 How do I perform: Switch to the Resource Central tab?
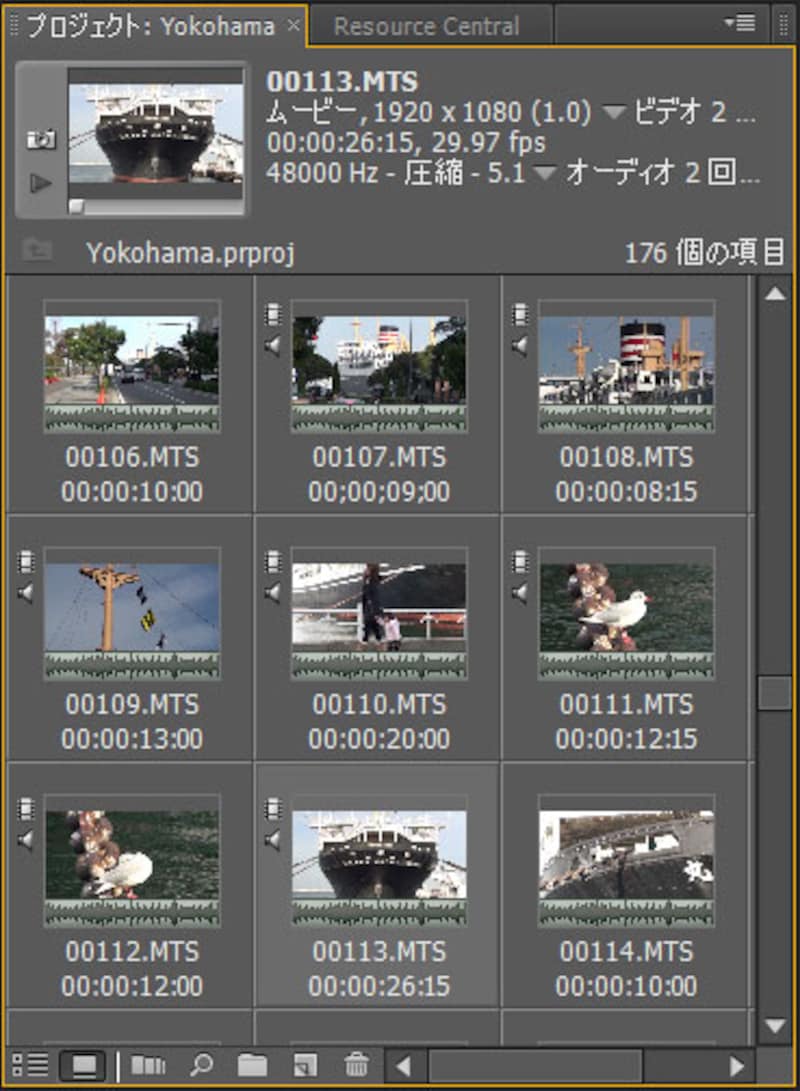[x=426, y=26]
